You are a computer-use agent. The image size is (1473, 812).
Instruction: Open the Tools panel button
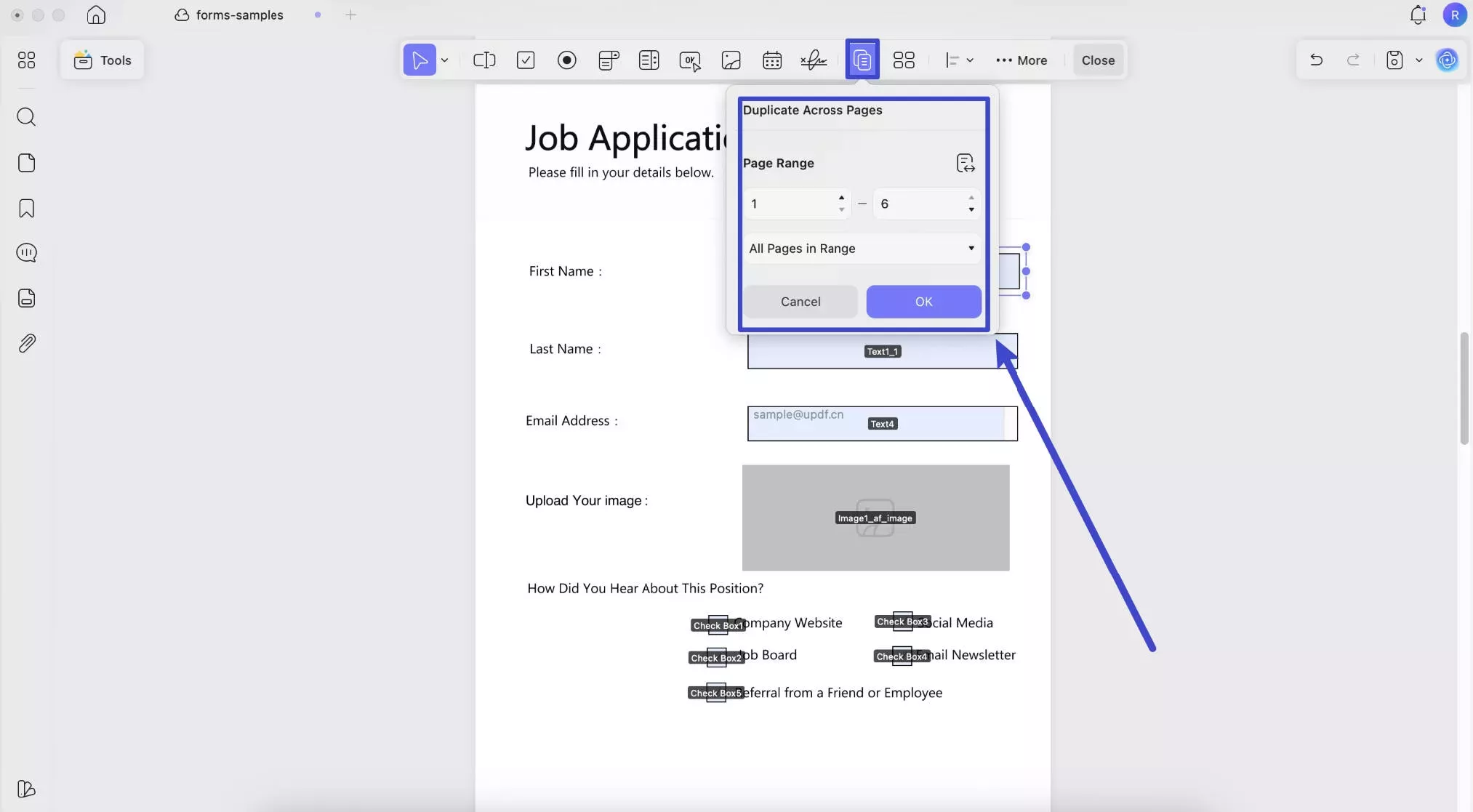[x=103, y=60]
